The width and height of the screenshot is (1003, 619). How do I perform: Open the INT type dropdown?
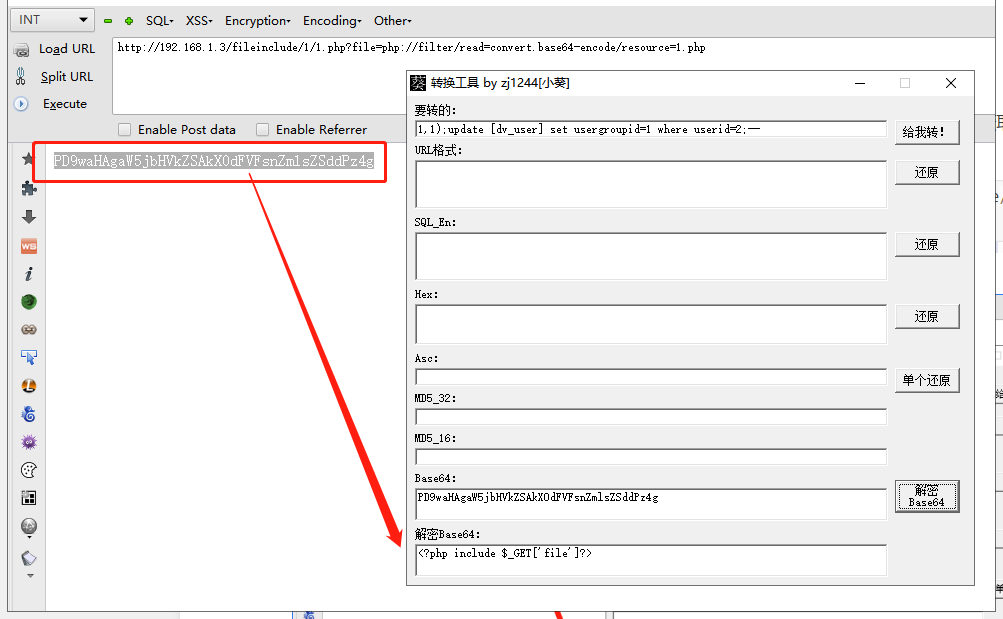click(x=52, y=20)
